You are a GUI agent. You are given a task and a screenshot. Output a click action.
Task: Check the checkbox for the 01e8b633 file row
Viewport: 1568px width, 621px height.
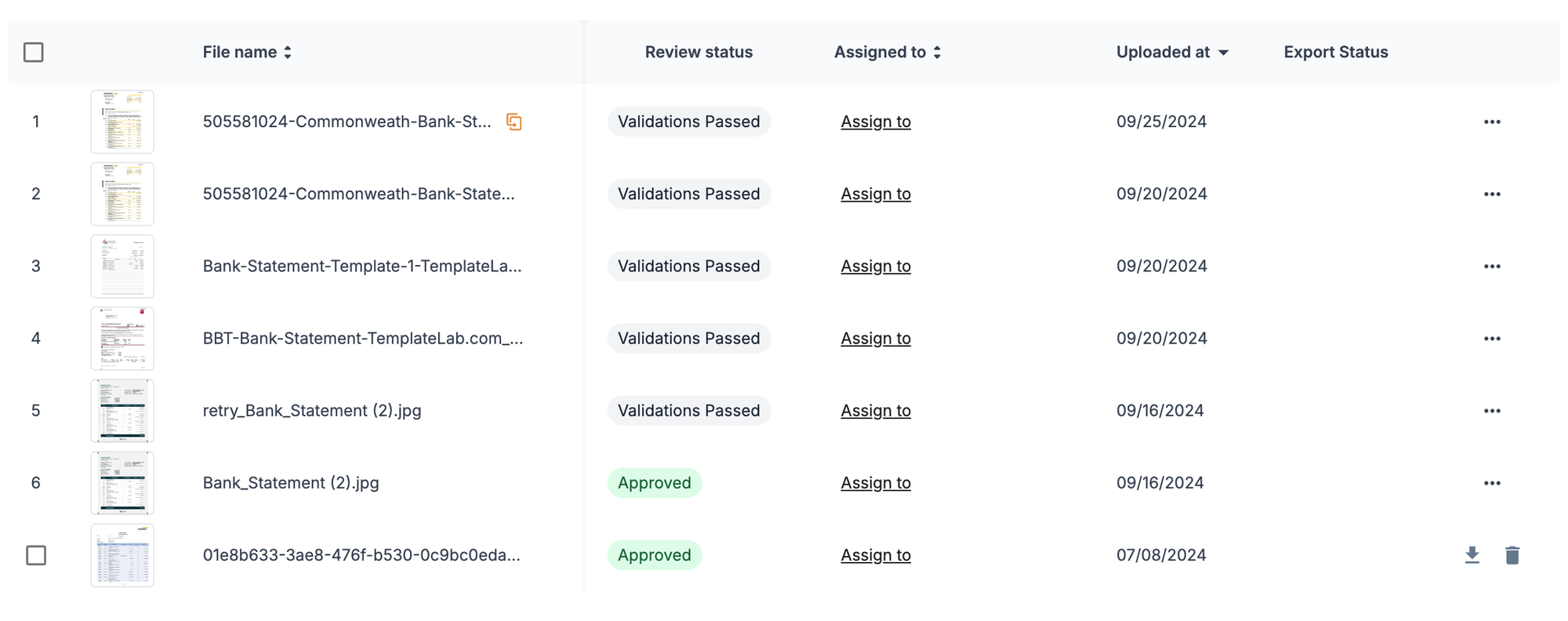(35, 555)
